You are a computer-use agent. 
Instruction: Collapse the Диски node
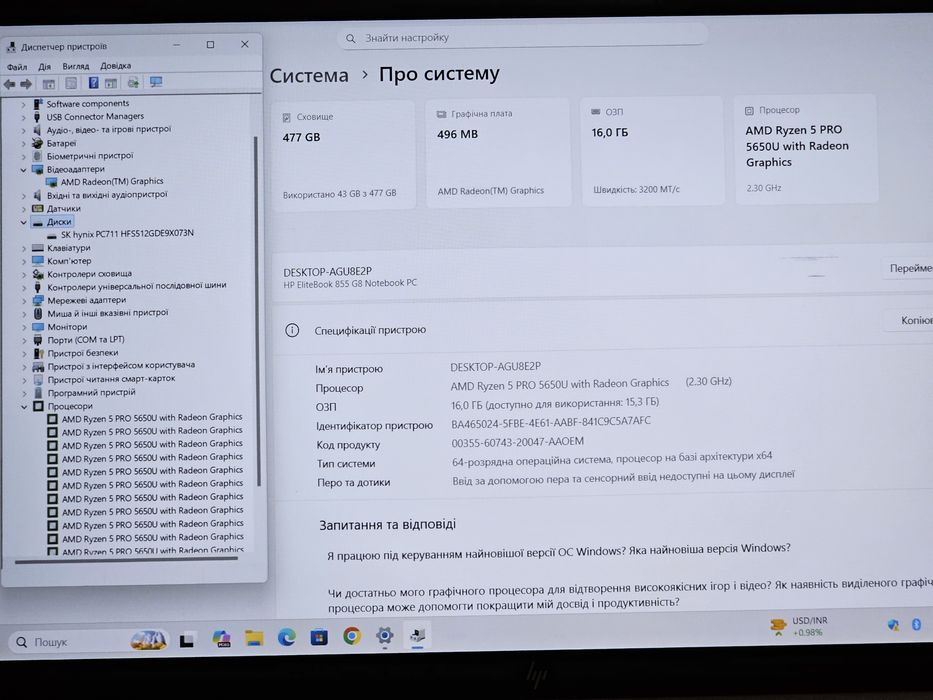pyautogui.click(x=24, y=222)
